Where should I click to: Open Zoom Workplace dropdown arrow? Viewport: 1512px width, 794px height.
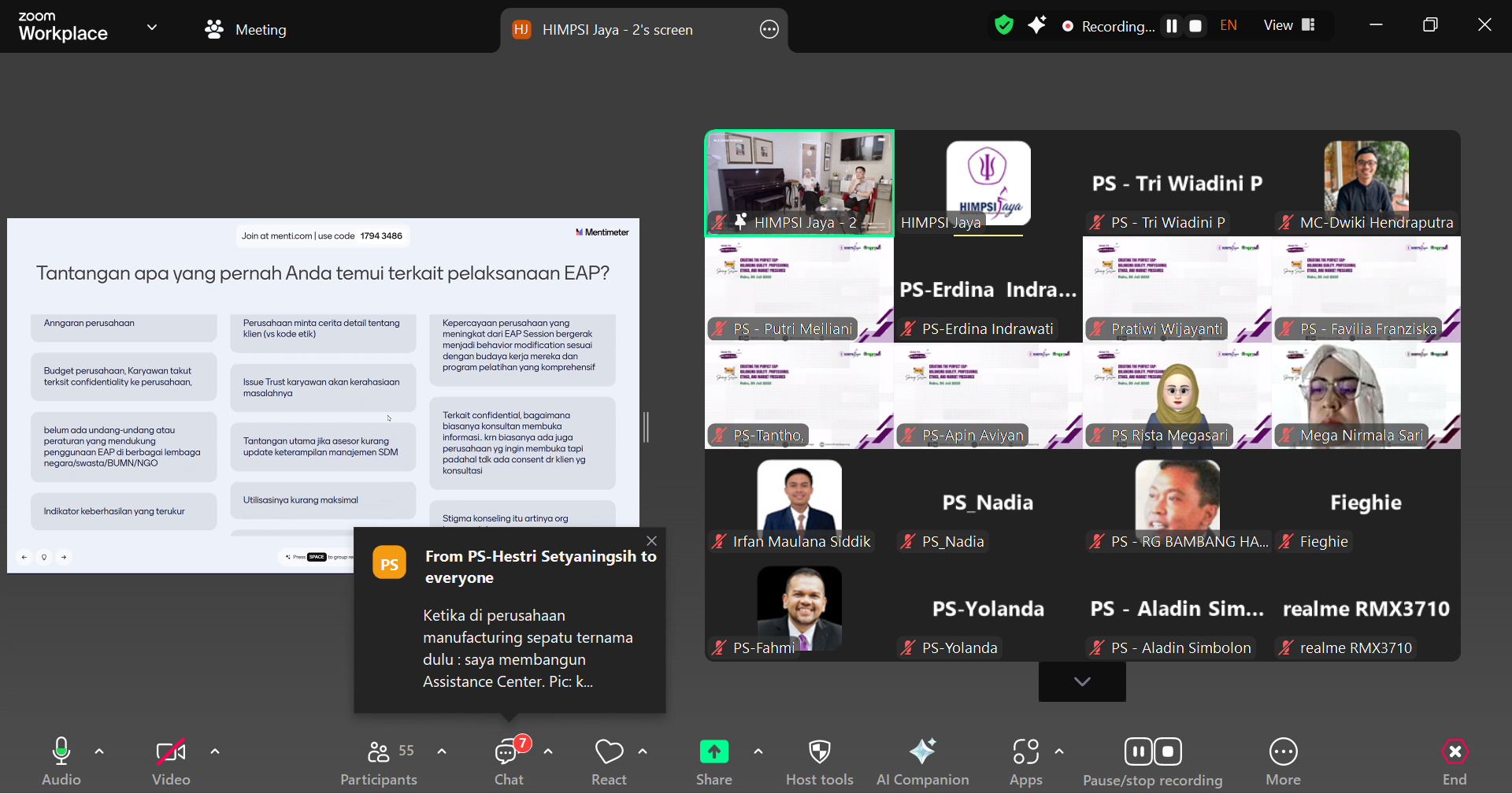tap(152, 28)
